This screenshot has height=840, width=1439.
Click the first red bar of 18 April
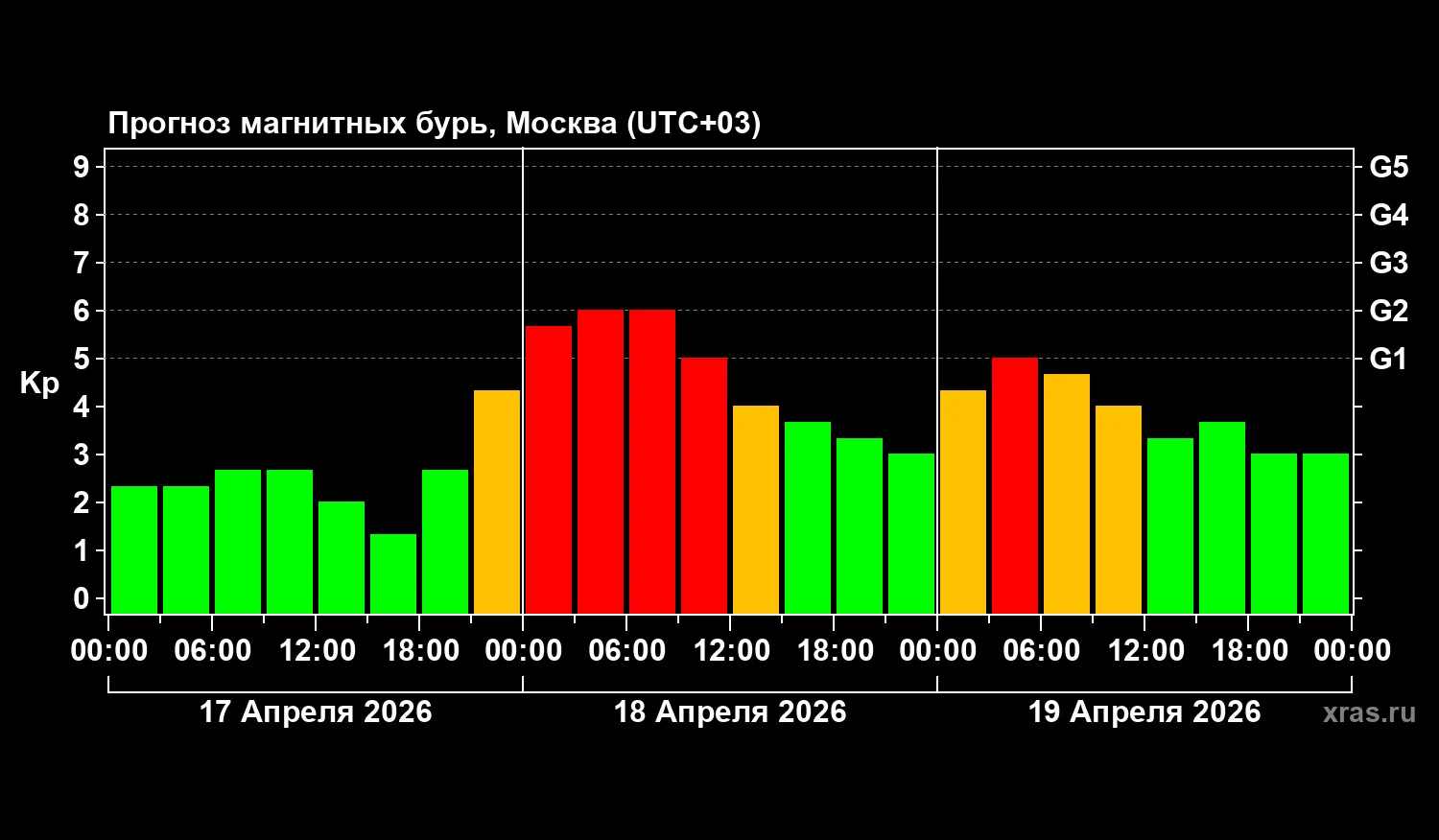tap(549, 470)
